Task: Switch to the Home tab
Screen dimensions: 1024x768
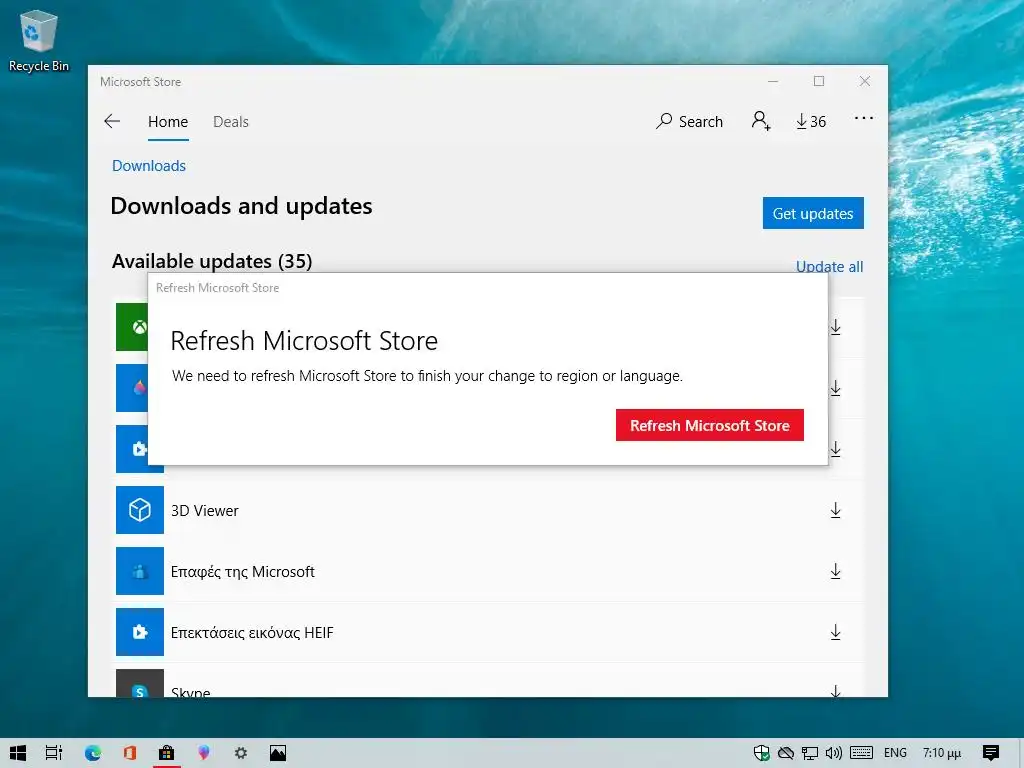Action: 168,121
